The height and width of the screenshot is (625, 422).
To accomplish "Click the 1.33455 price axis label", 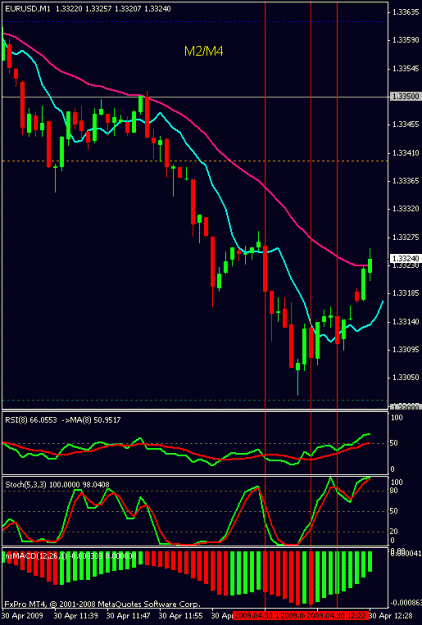I will click(x=405, y=124).
